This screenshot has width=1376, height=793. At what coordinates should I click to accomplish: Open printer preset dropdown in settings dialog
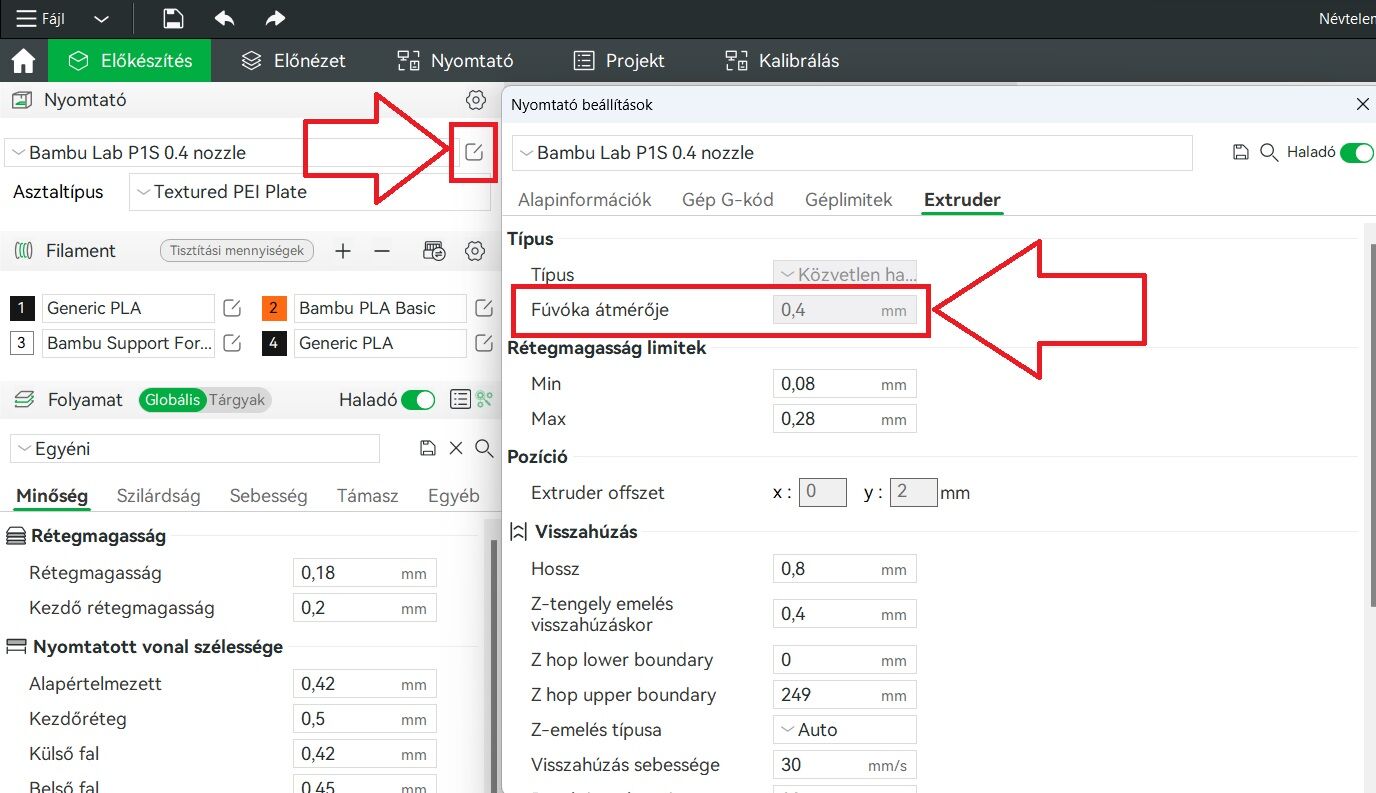(x=852, y=153)
